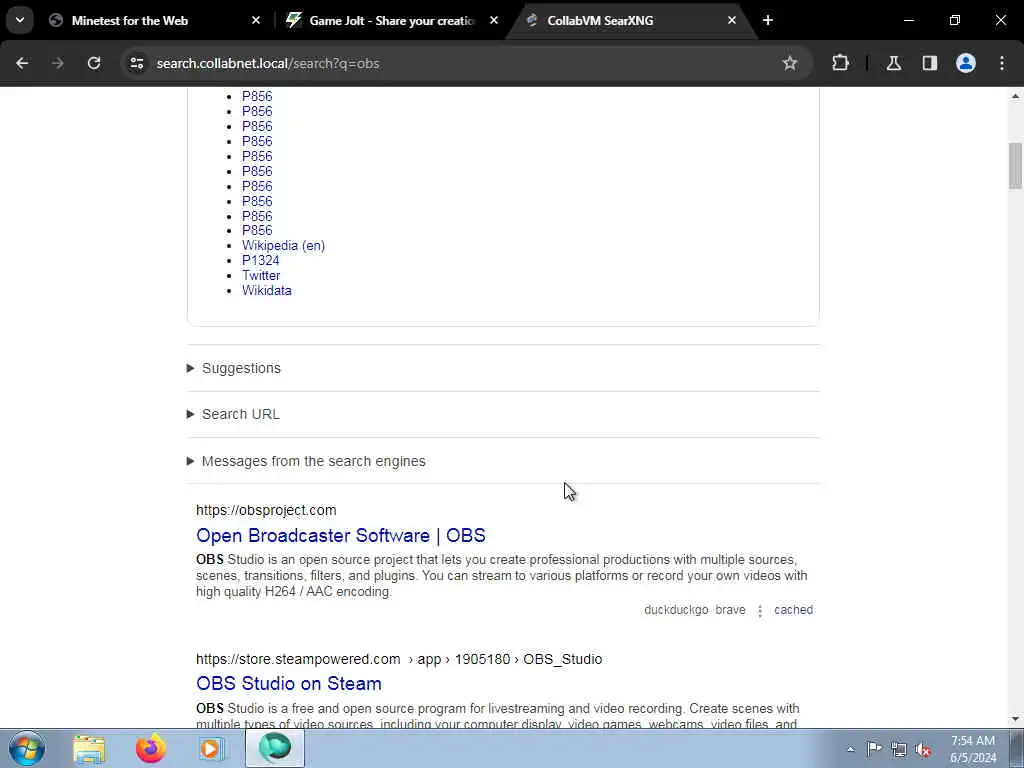Show hidden system tray icons
The width and height of the screenshot is (1024, 768).
pyautogui.click(x=850, y=749)
